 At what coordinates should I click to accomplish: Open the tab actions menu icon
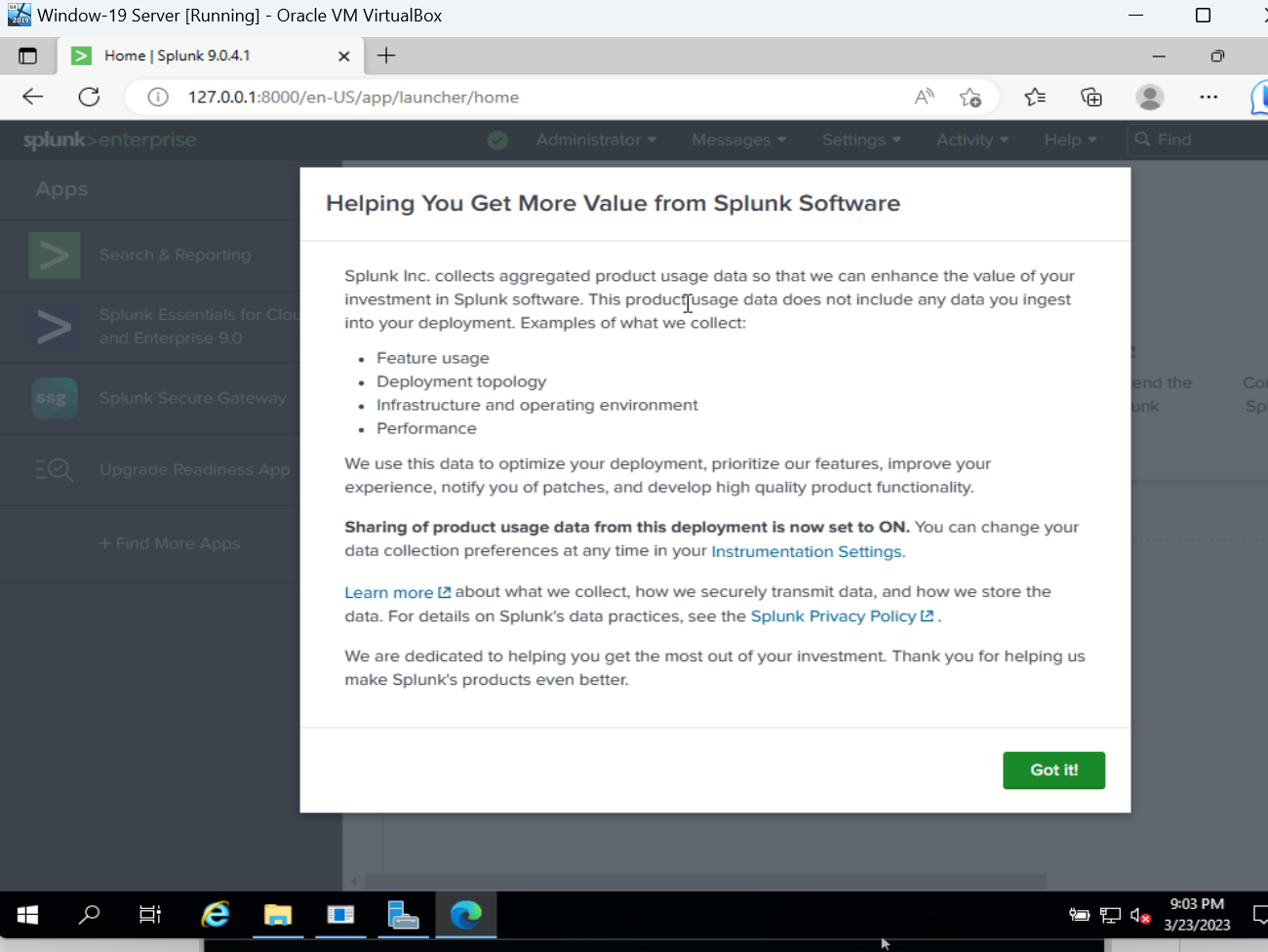(x=27, y=56)
